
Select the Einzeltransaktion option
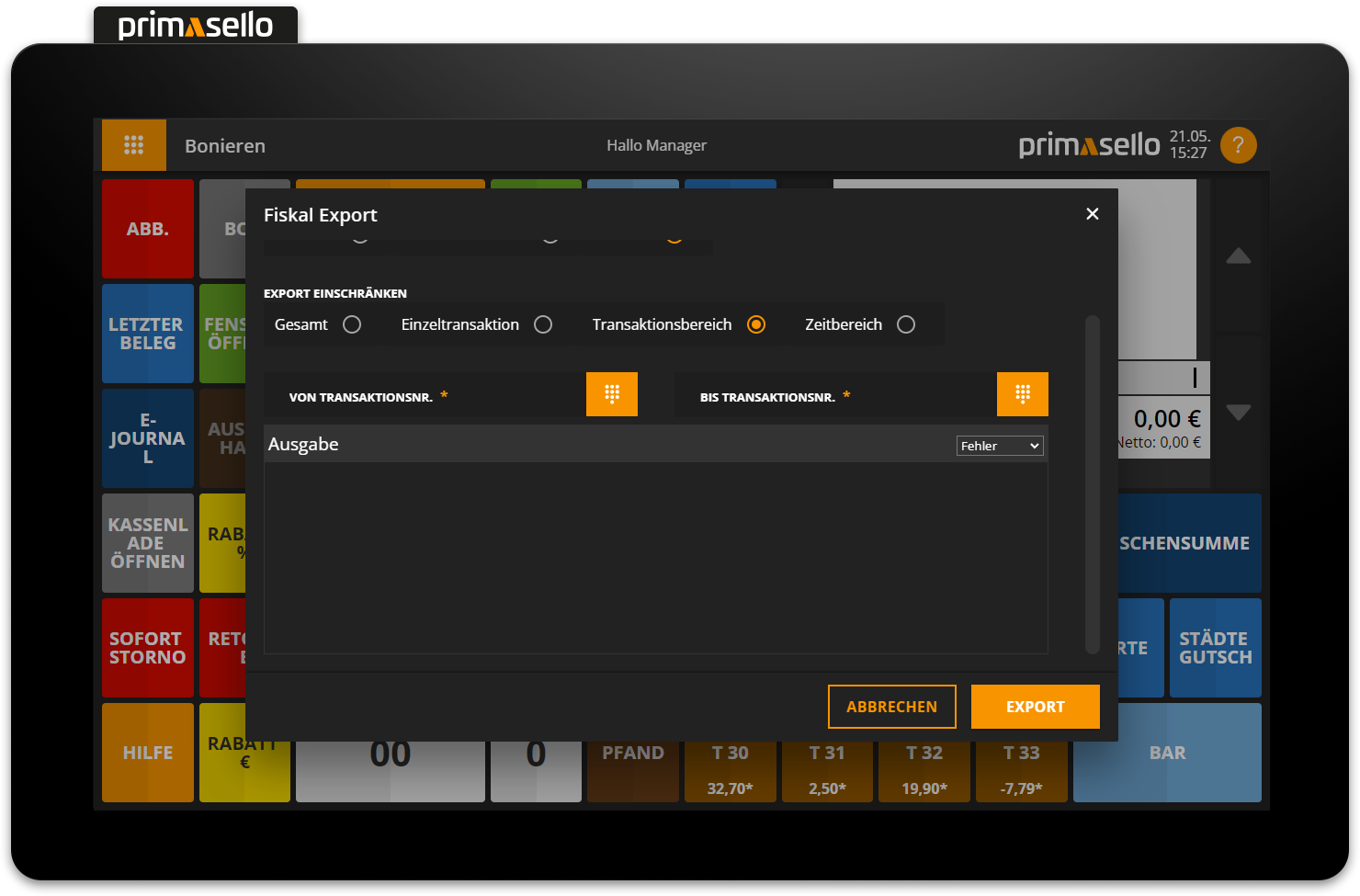point(543,323)
